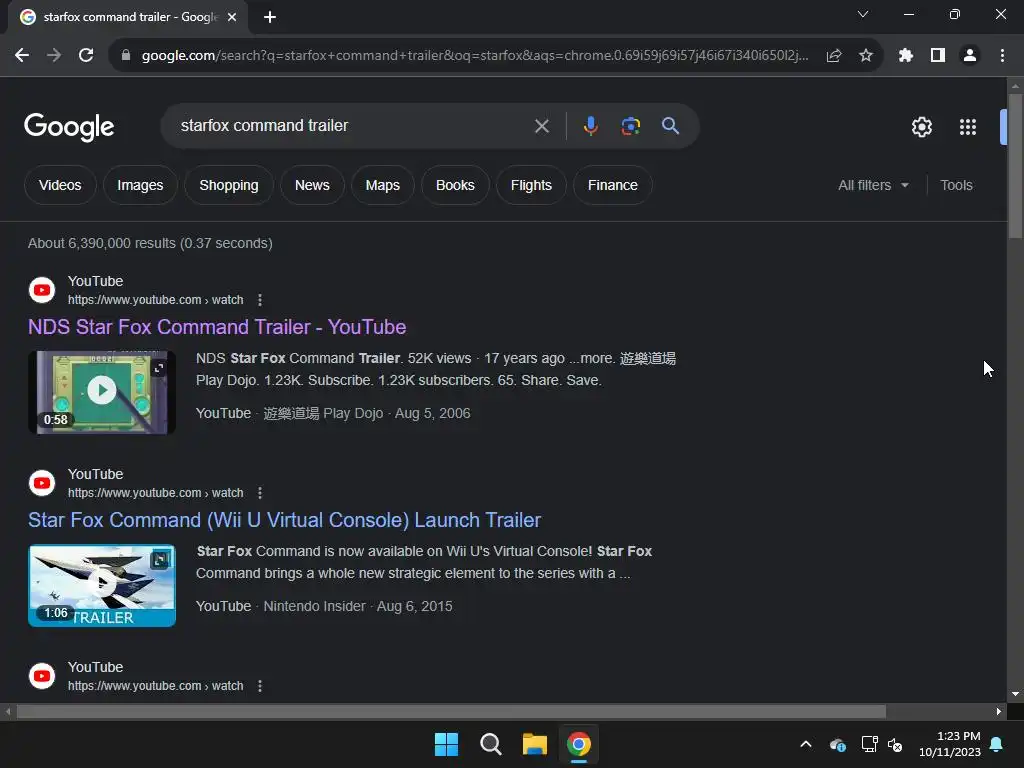Open Google quick settings gear
Screen dimensions: 1024x768
(921, 127)
